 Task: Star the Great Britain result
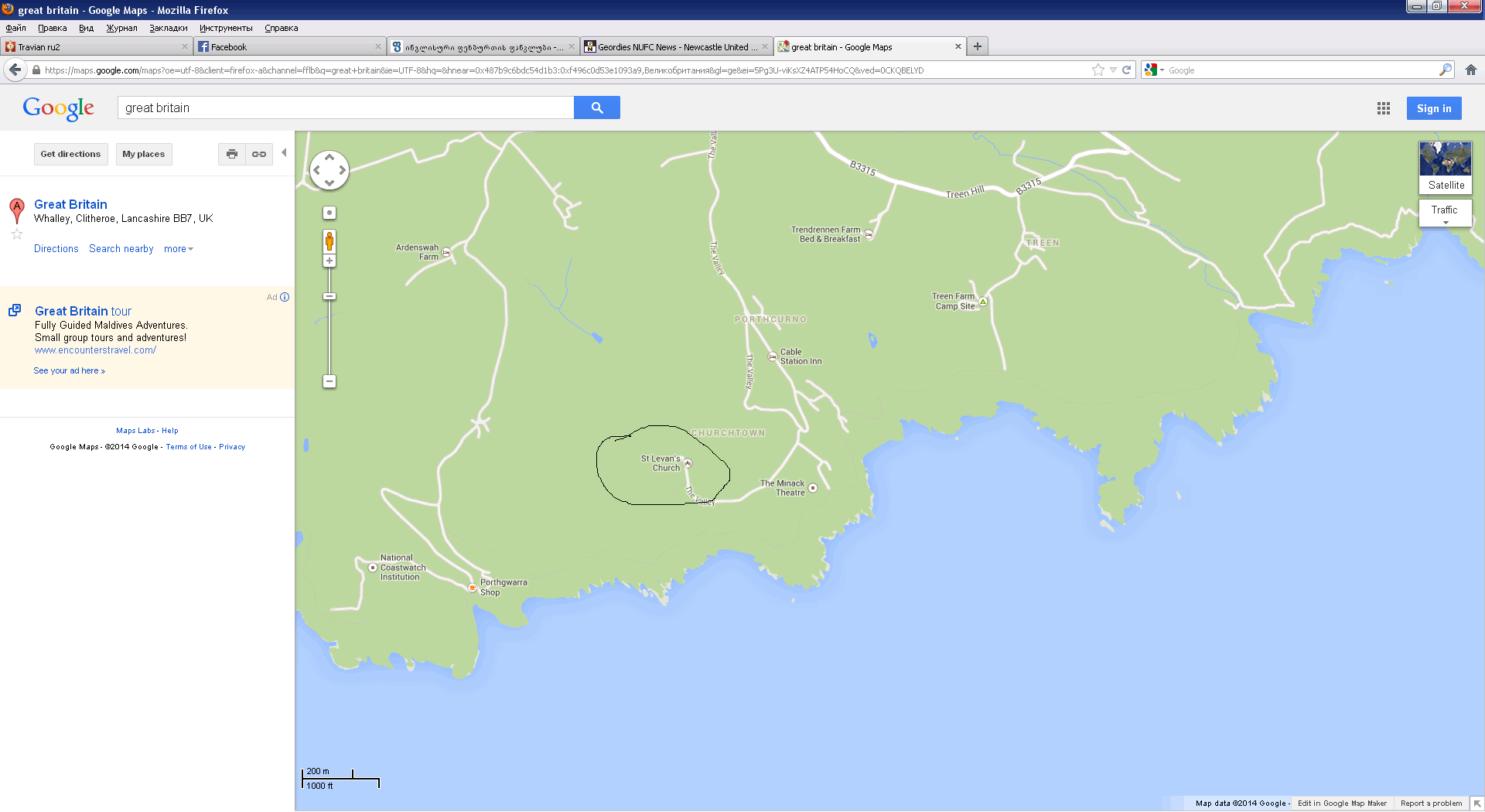pyautogui.click(x=16, y=234)
